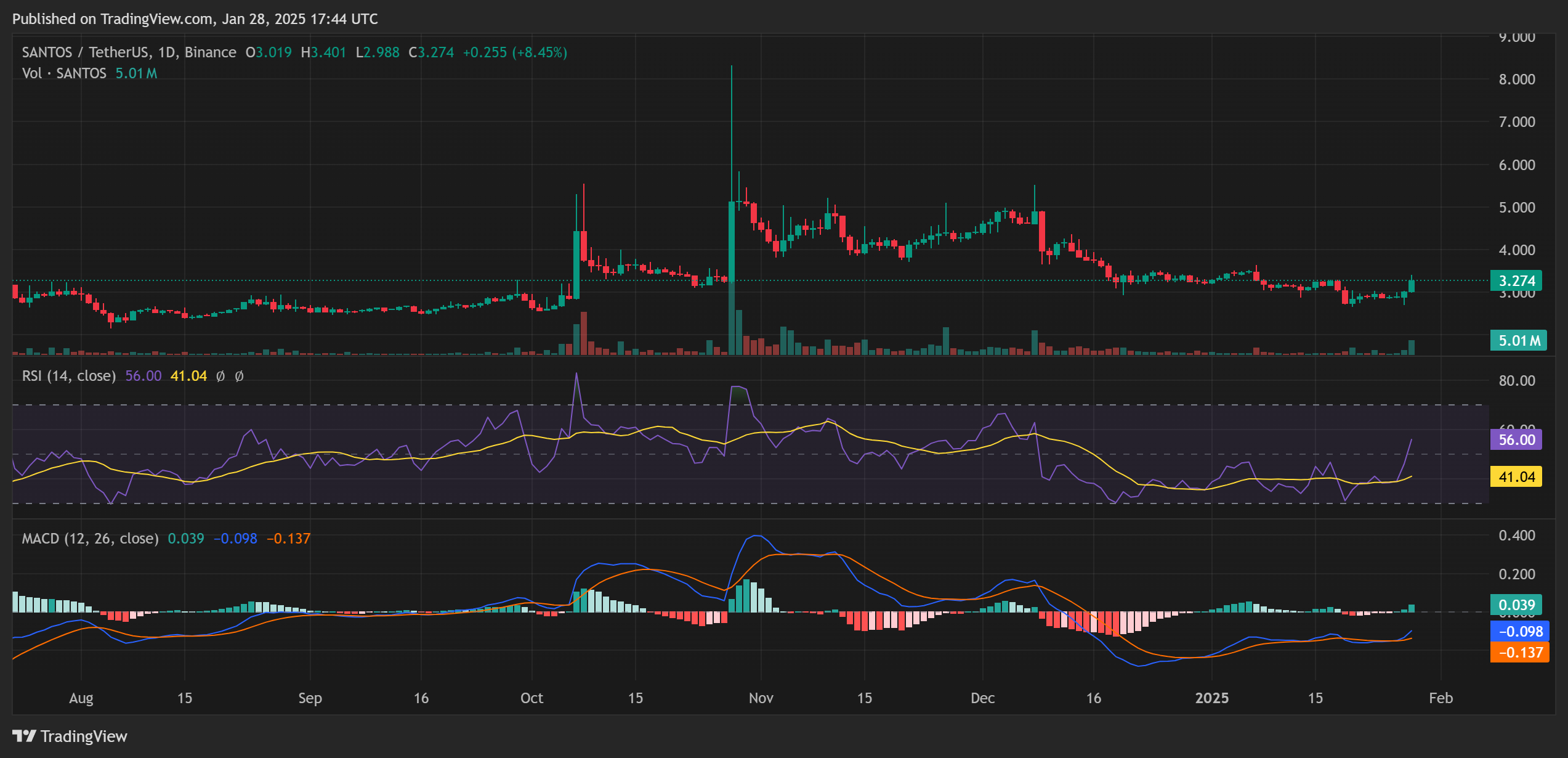
Task: Click the 0.400 MACD axis label
Action: coord(1517,536)
